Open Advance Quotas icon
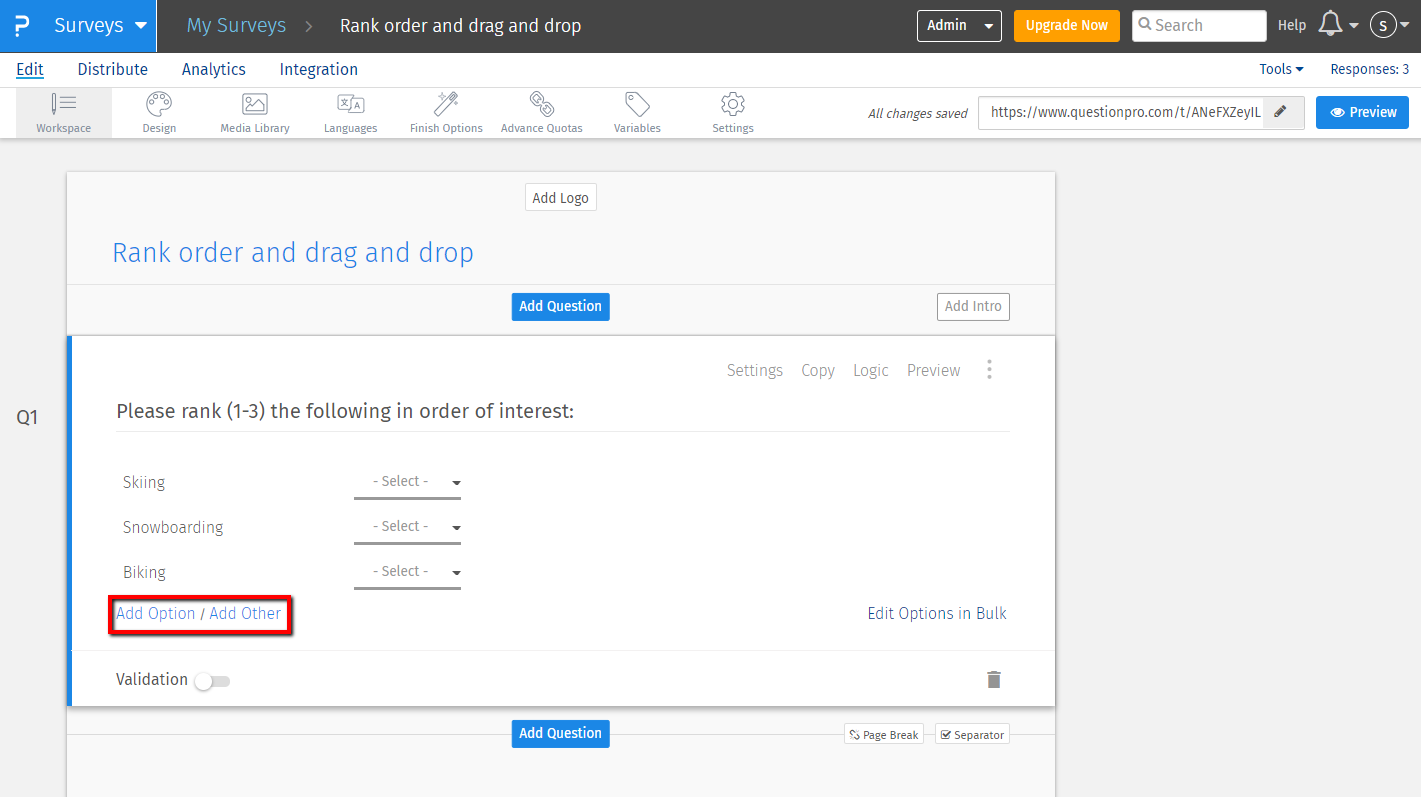Viewport: 1421px width, 797px height. (541, 104)
